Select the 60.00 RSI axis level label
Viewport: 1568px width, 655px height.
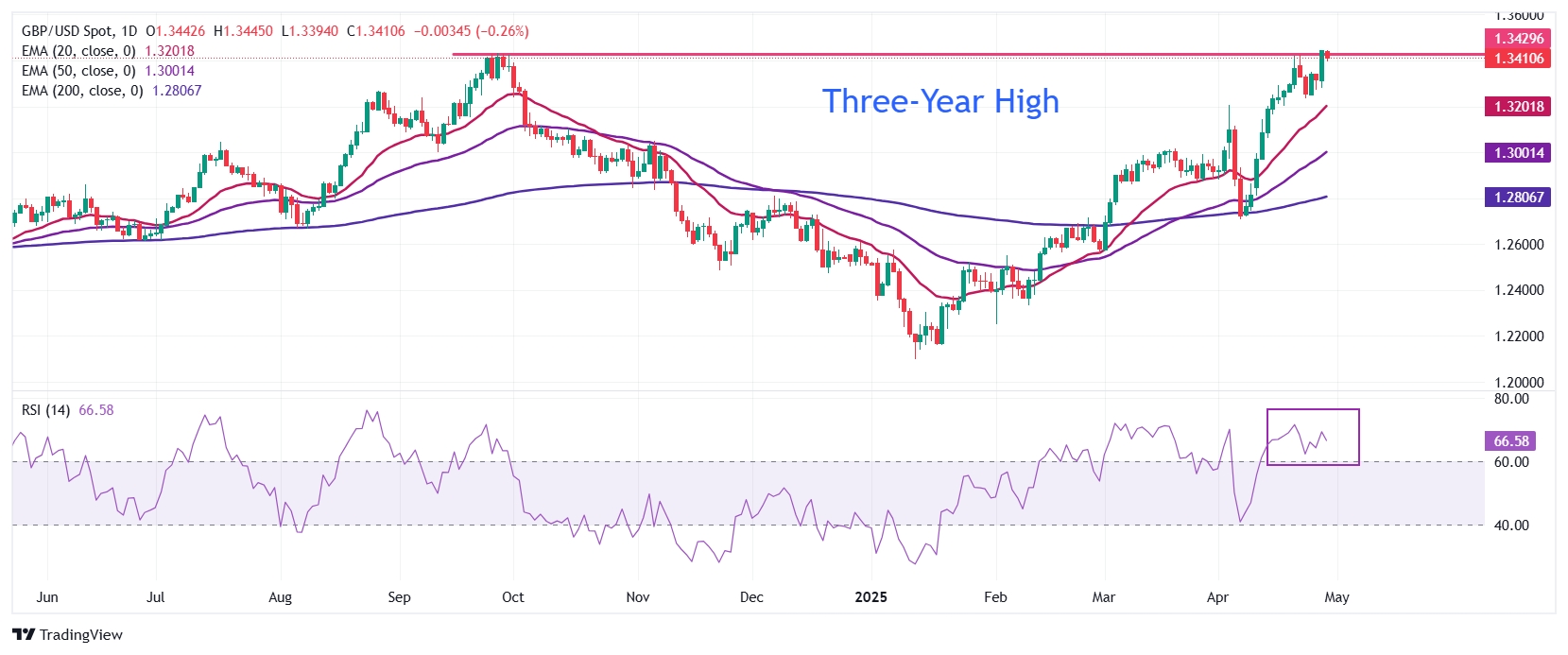tap(1511, 462)
